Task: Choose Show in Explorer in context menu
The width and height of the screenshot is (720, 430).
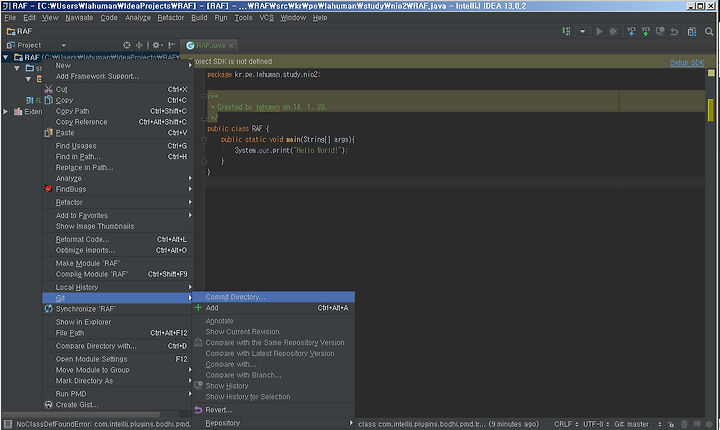Action: (x=118, y=322)
